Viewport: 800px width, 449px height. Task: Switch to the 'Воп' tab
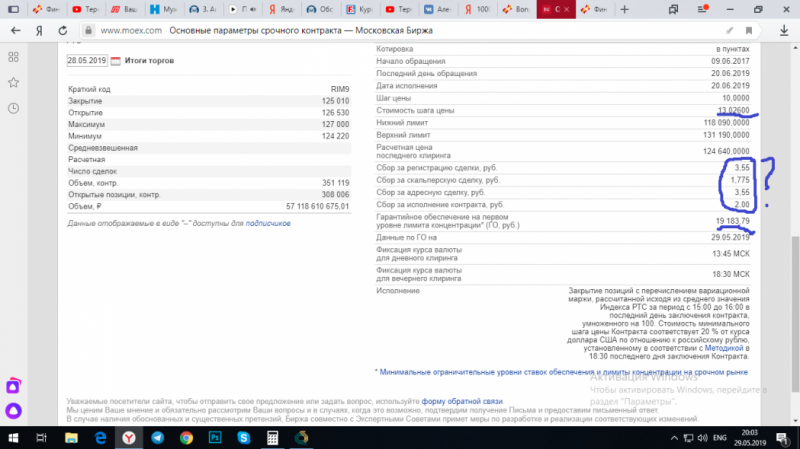click(516, 9)
